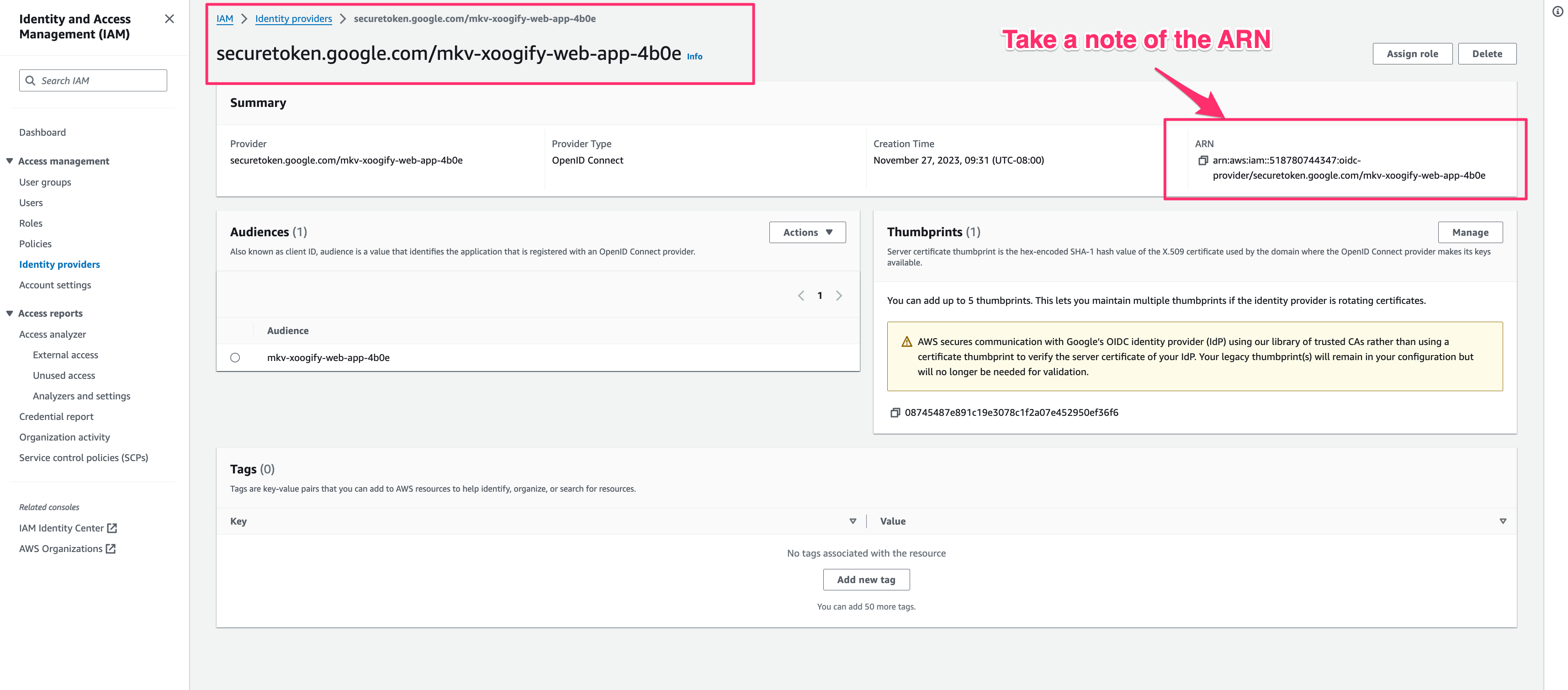Click Manage thumbprints button
Screen dimensions: 1568x690
click(1469, 233)
